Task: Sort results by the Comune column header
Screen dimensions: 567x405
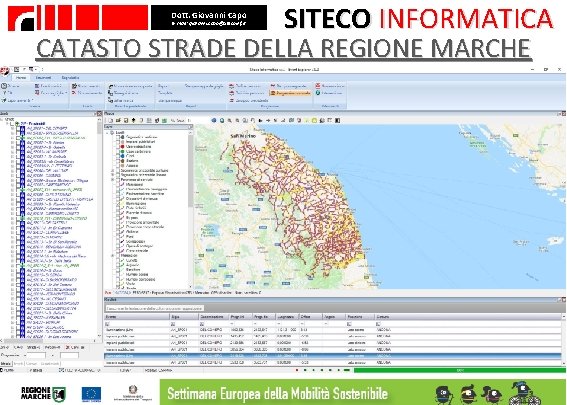Action: [468, 317]
